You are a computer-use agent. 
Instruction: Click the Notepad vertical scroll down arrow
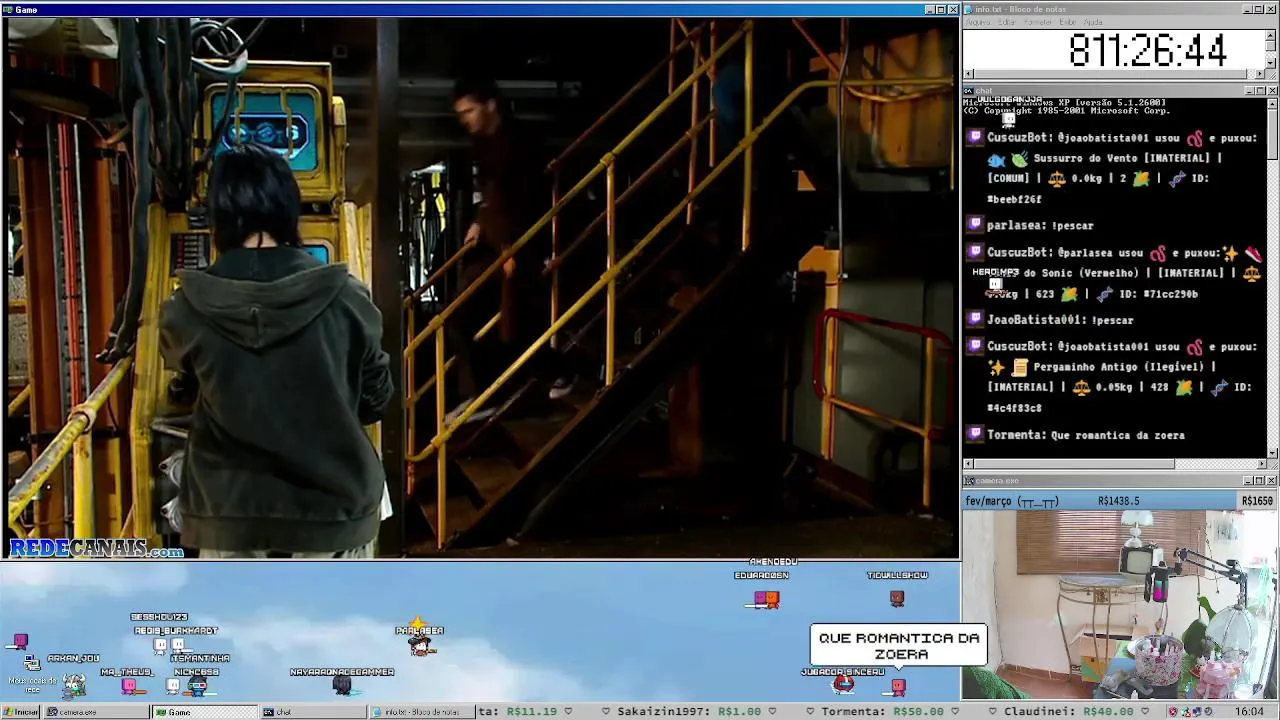(x=1272, y=62)
